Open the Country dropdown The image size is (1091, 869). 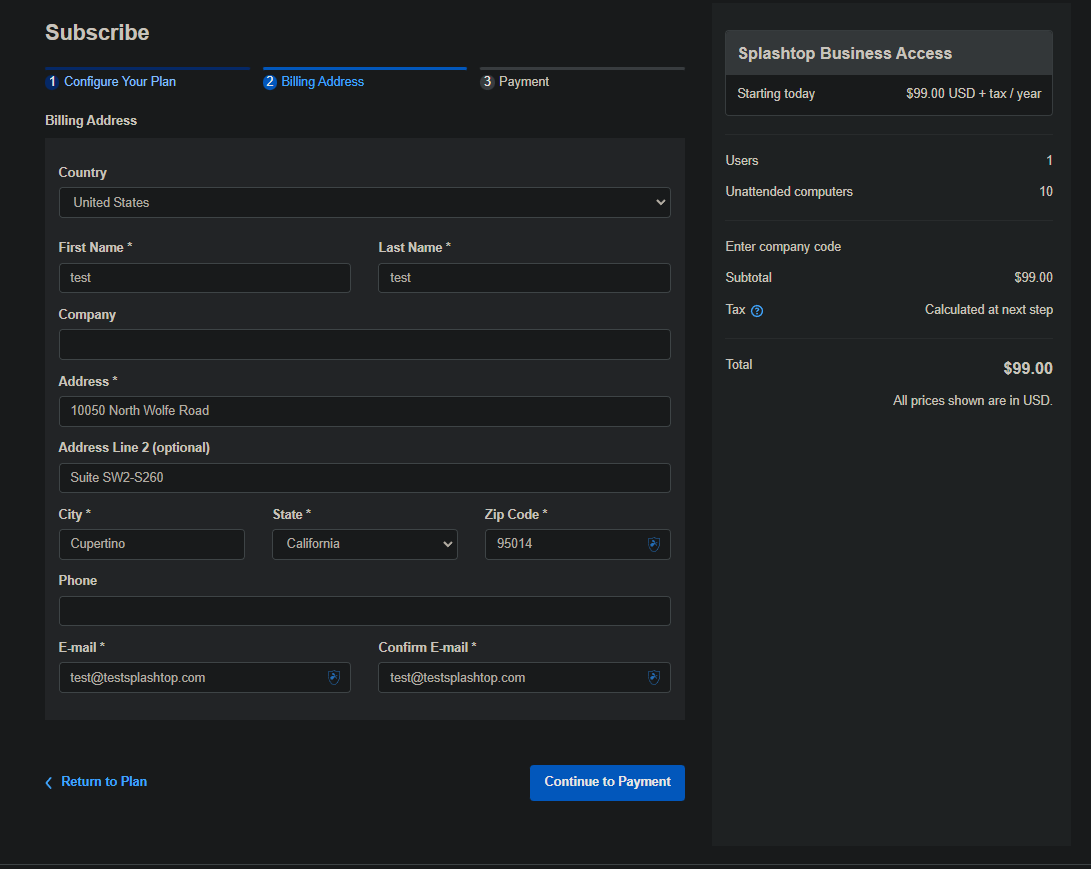tap(364, 203)
